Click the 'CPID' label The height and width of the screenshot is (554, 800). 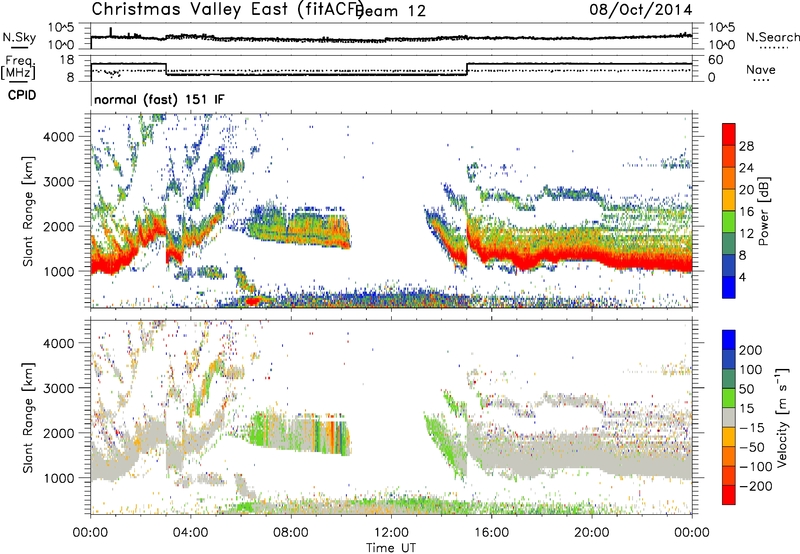pos(22,95)
